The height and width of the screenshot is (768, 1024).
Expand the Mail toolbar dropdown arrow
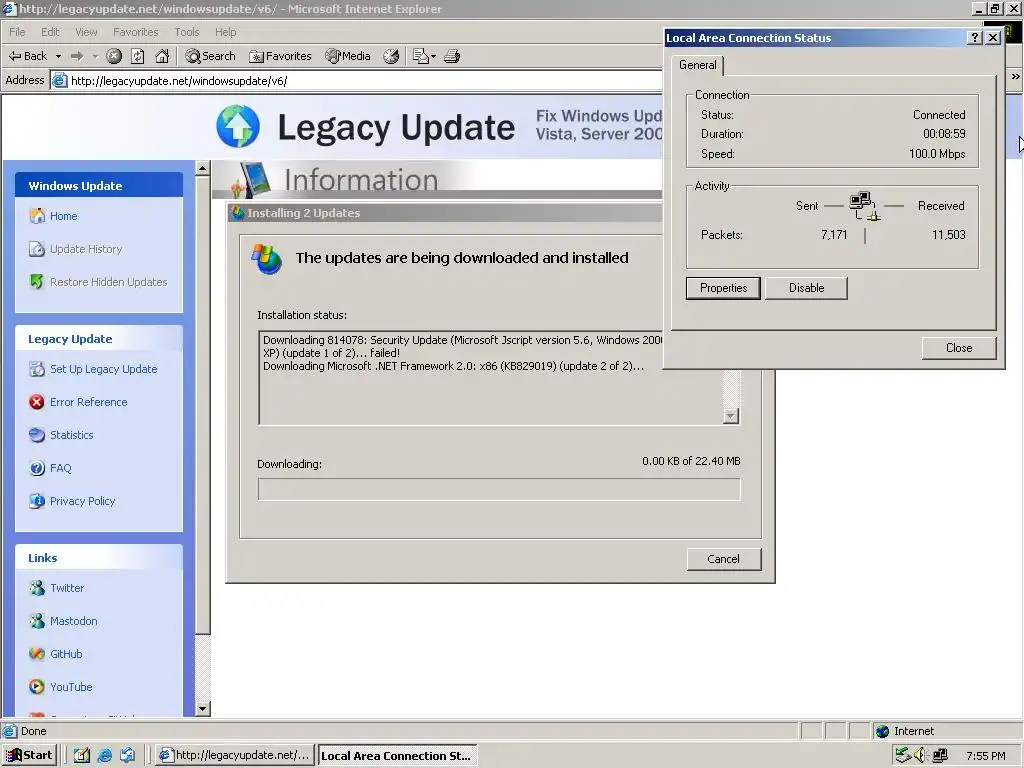point(433,56)
